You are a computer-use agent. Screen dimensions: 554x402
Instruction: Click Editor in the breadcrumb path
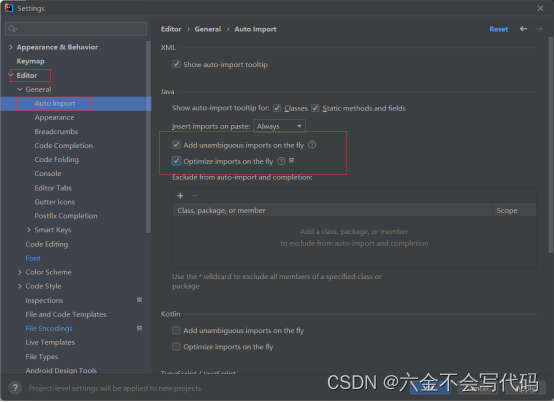click(171, 29)
